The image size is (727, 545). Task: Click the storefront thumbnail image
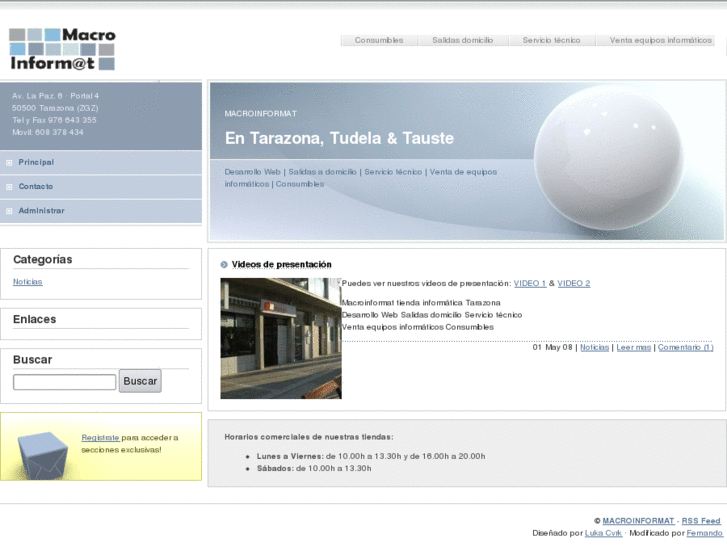[x=281, y=338]
